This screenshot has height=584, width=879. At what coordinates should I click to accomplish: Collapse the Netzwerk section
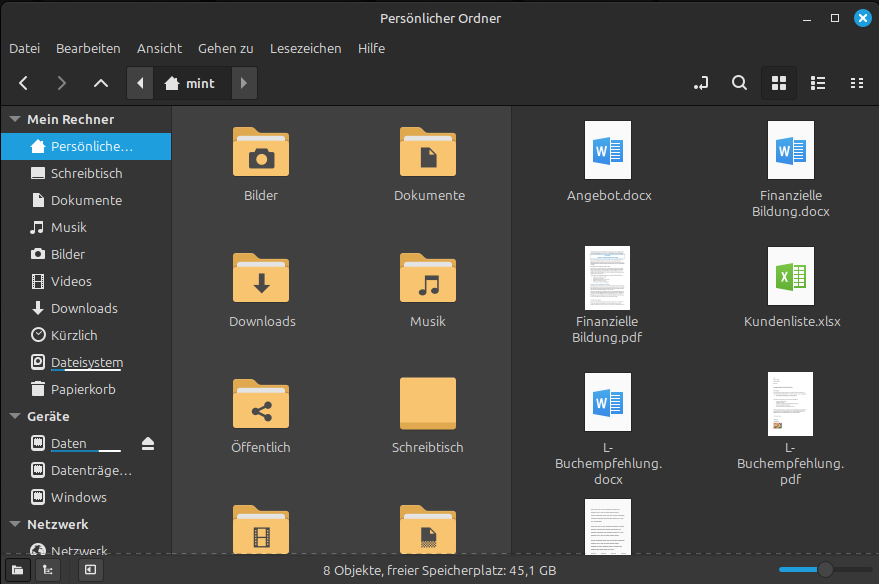click(x=15, y=524)
